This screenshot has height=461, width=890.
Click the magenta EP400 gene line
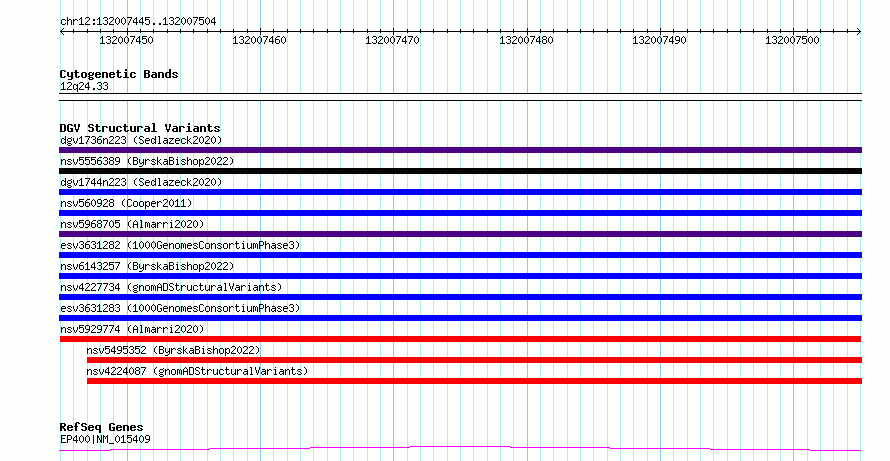460,449
